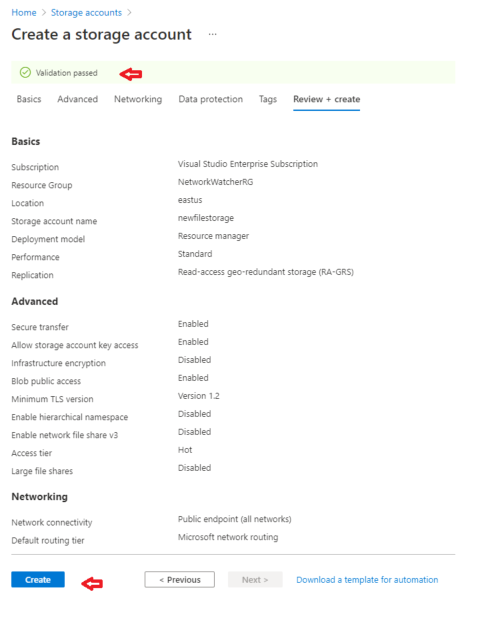
Task: Select the Tags tab
Action: [x=268, y=99]
